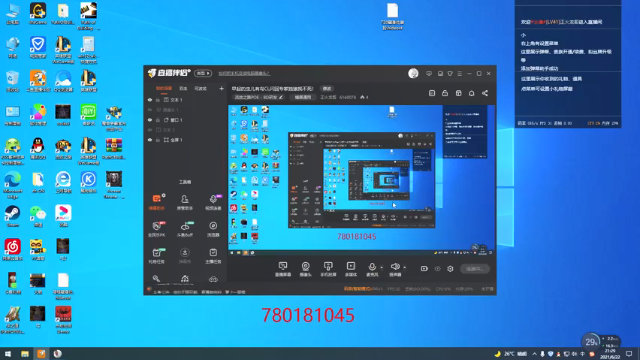Click the pill button right of category pill
Screen dimensions: 640x360
pos(303,98)
